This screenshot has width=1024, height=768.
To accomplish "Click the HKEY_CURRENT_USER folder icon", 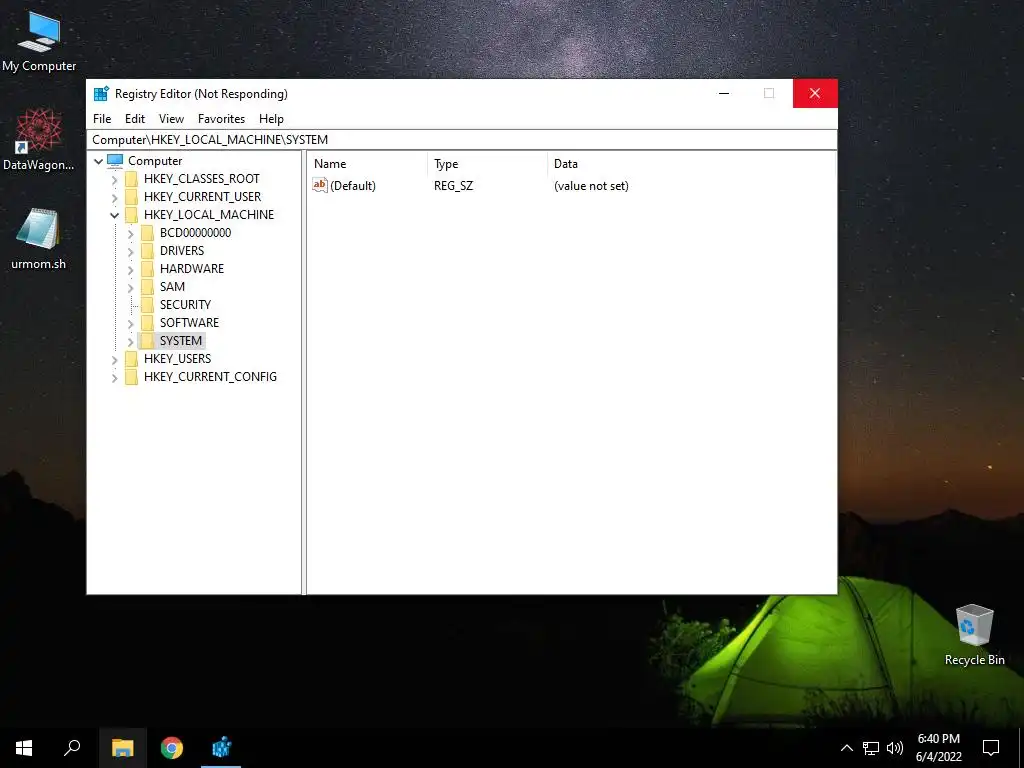I will [x=131, y=197].
